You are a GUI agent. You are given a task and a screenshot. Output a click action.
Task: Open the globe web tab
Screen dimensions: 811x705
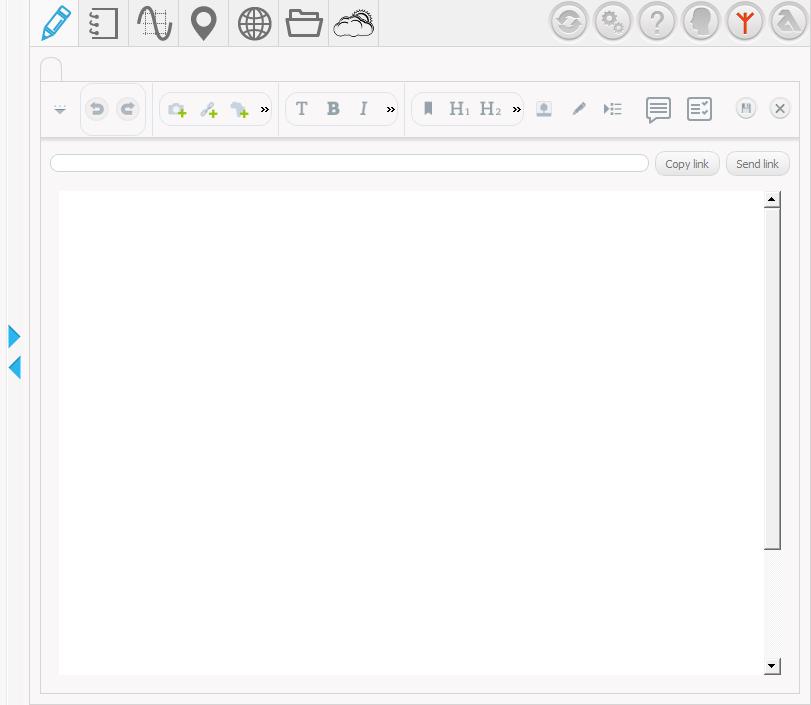pyautogui.click(x=254, y=23)
